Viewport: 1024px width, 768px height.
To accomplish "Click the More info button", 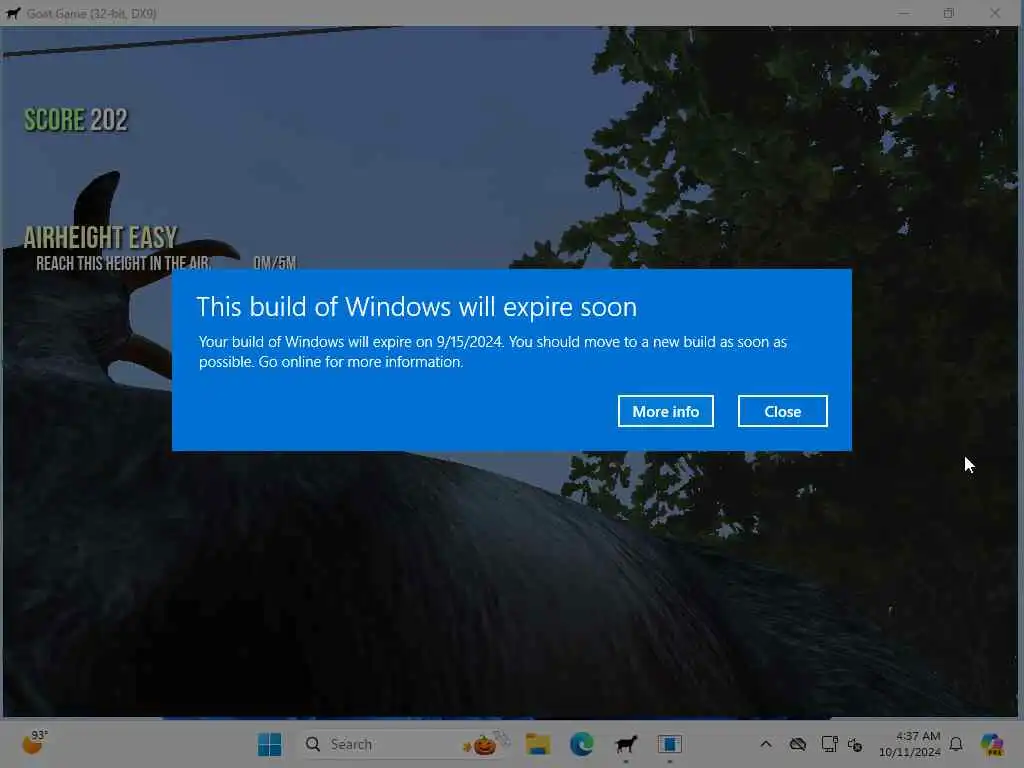I will [665, 411].
